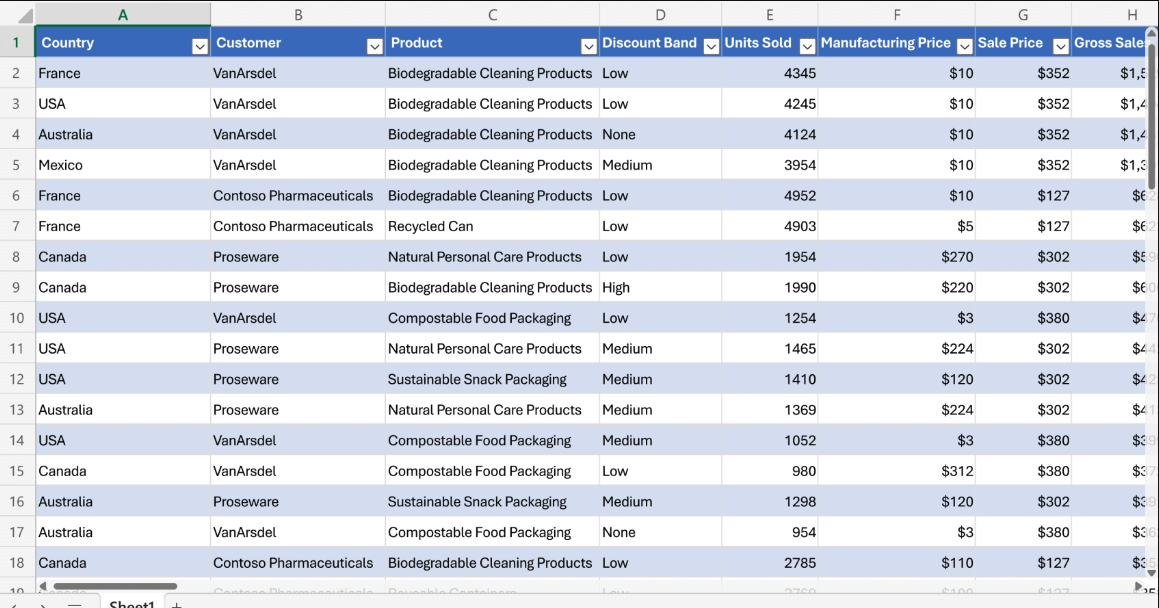This screenshot has width=1159, height=608.
Task: Select row 16 header
Action: [x=16, y=502]
